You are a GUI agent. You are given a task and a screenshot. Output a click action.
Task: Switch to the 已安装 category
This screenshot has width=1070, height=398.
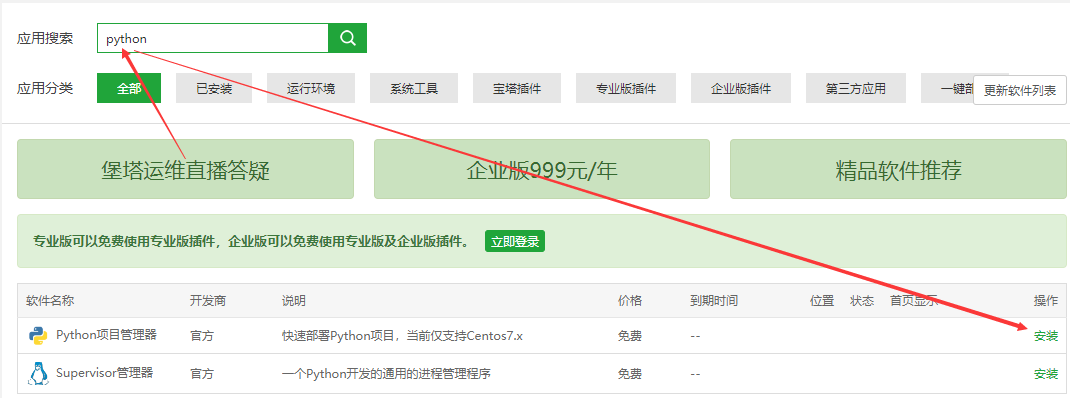pos(214,89)
